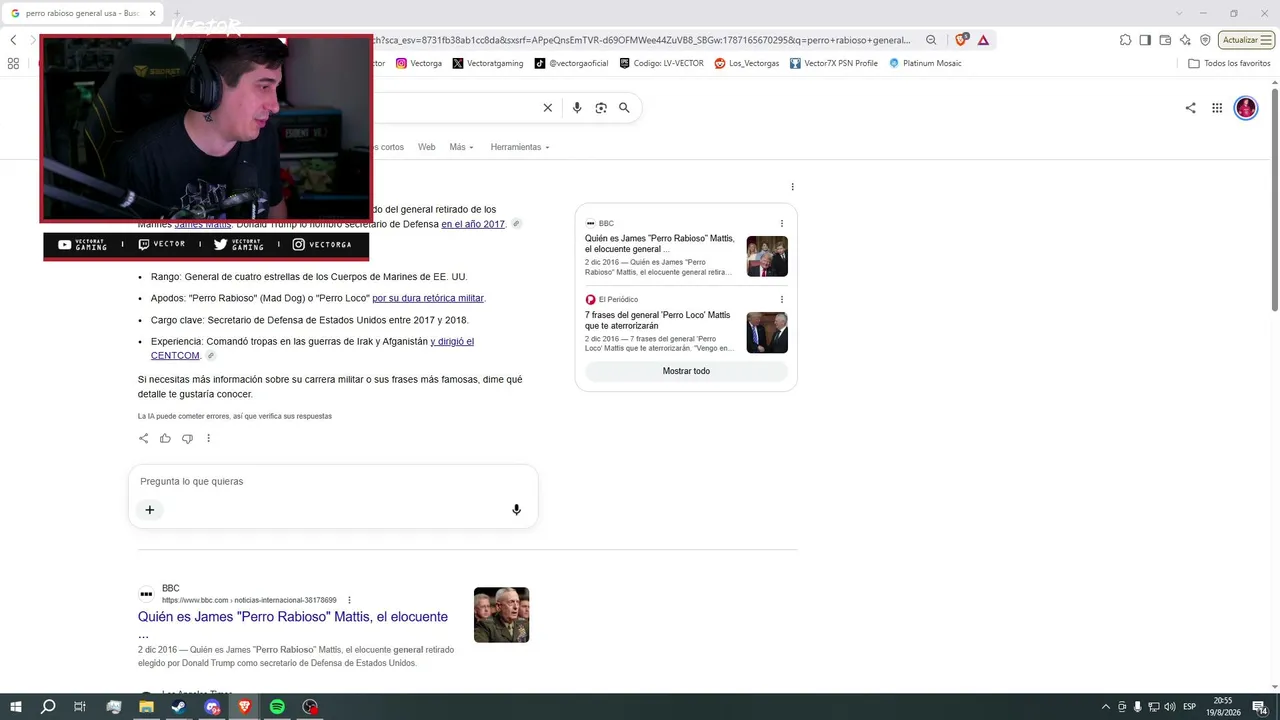Viewport: 1280px width, 720px height.
Task: Share the AI answer
Action: click(143, 438)
